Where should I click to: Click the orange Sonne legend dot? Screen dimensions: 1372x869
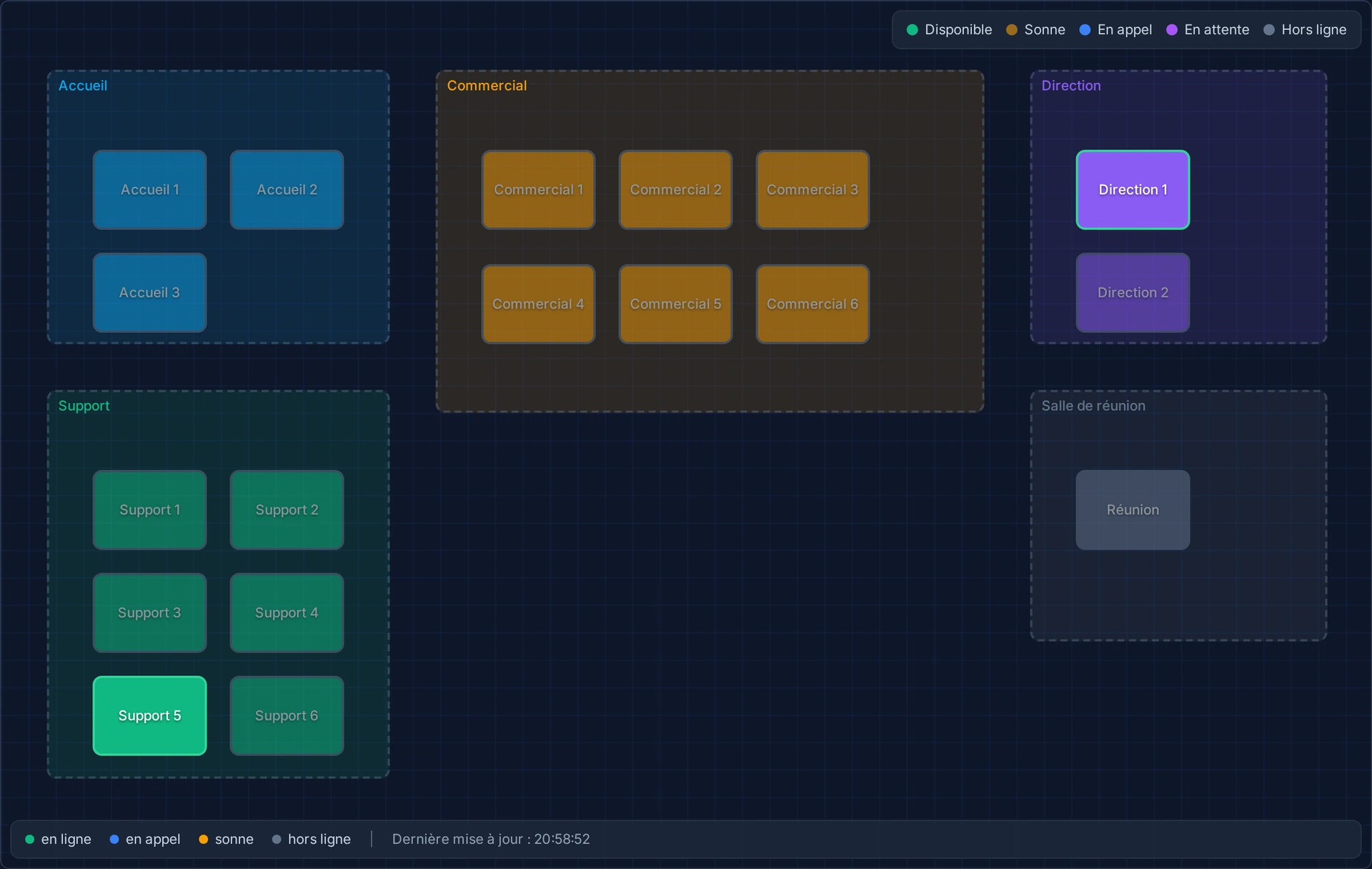(1011, 29)
